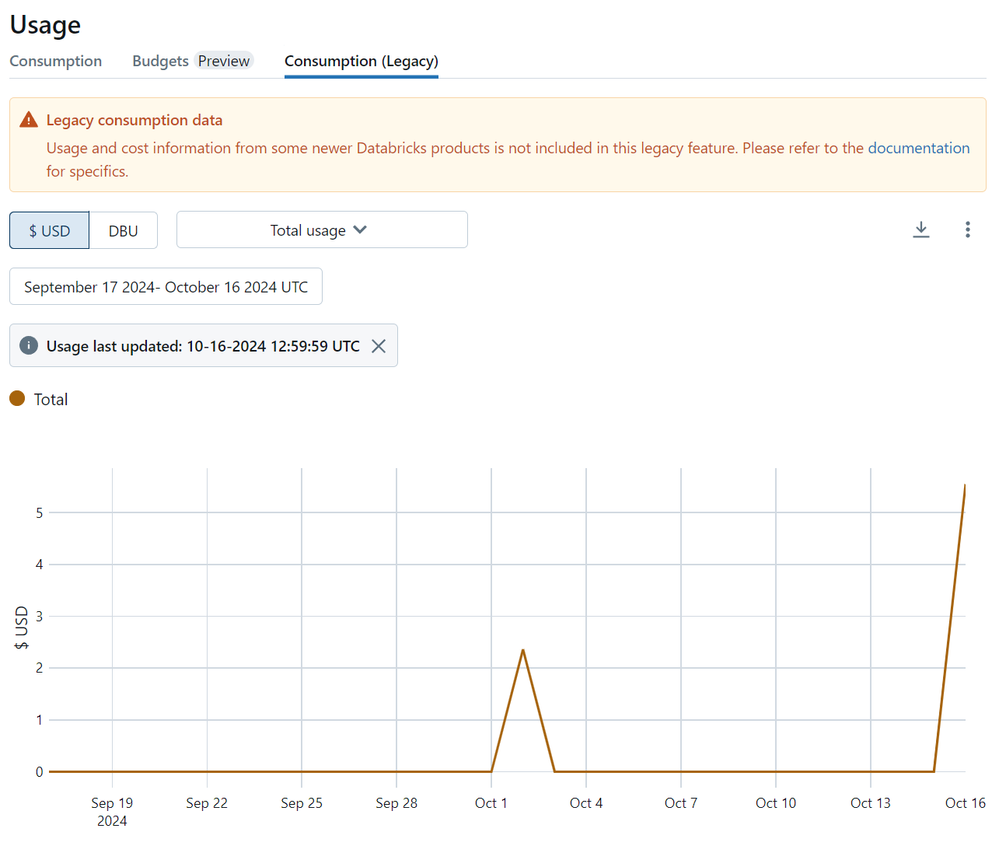Open the date range picker September 17 - October 16
Image resolution: width=999 pixels, height=864 pixels.
166,287
